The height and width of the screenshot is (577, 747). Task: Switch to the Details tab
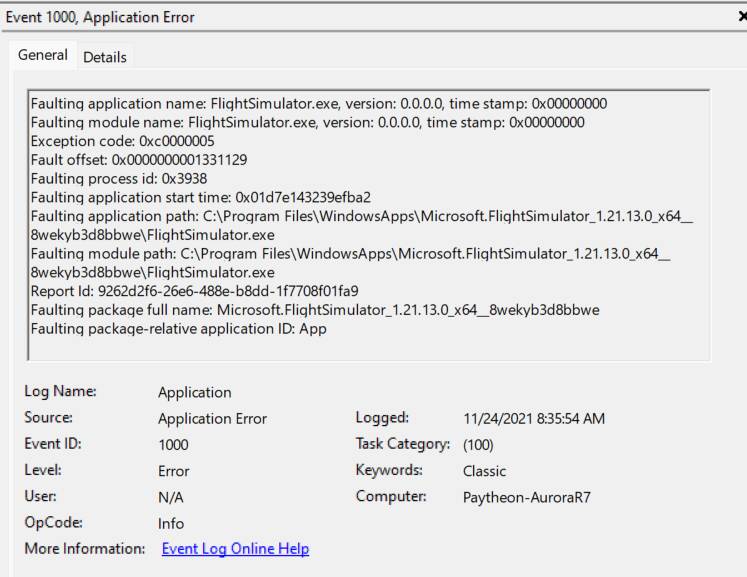pyautogui.click(x=105, y=57)
